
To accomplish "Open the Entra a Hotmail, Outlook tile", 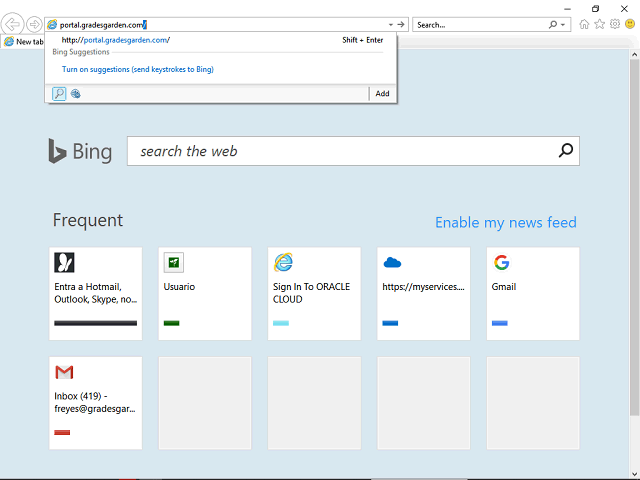I will pos(96,293).
